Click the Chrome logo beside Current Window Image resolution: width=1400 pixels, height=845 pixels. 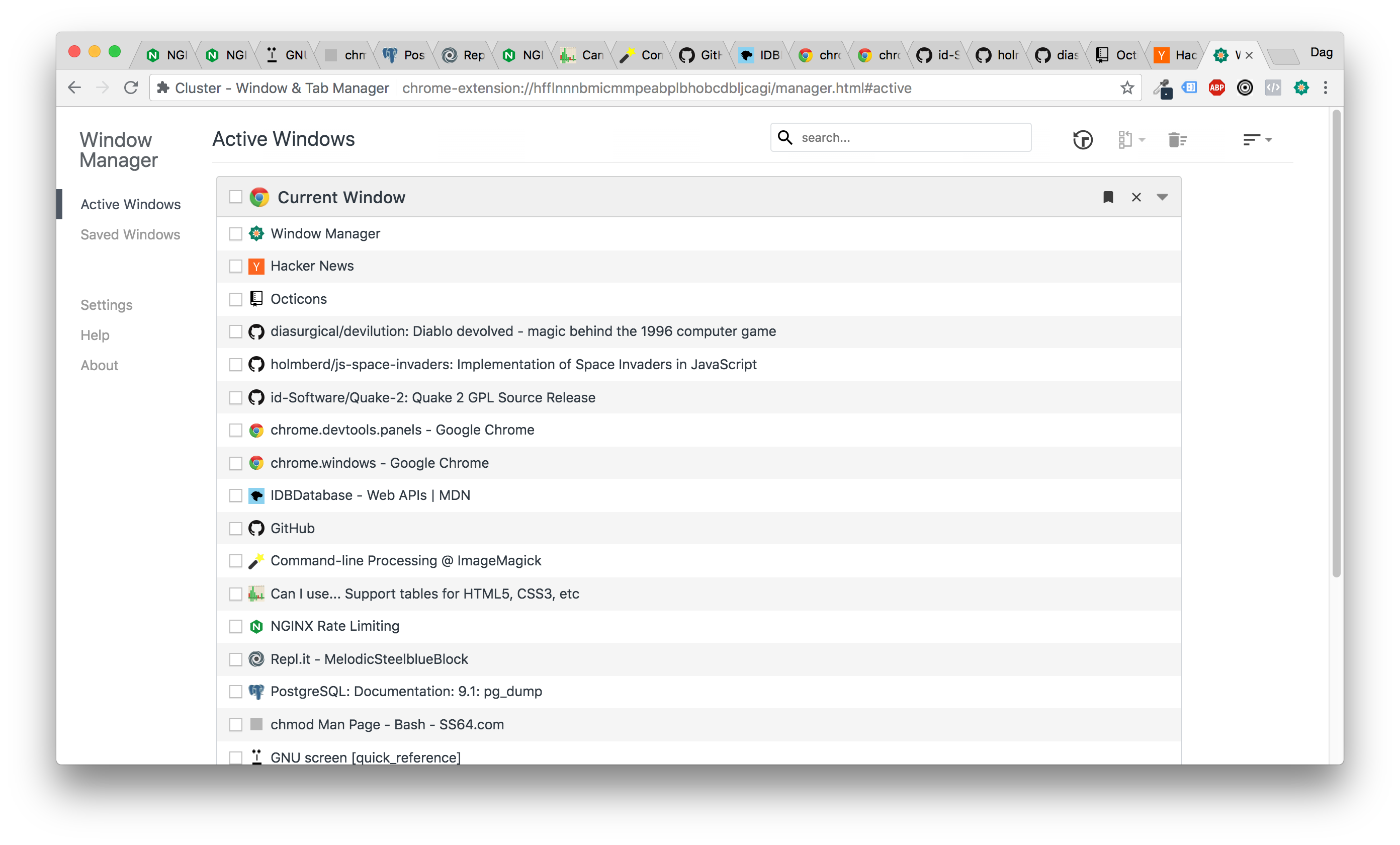click(x=259, y=197)
